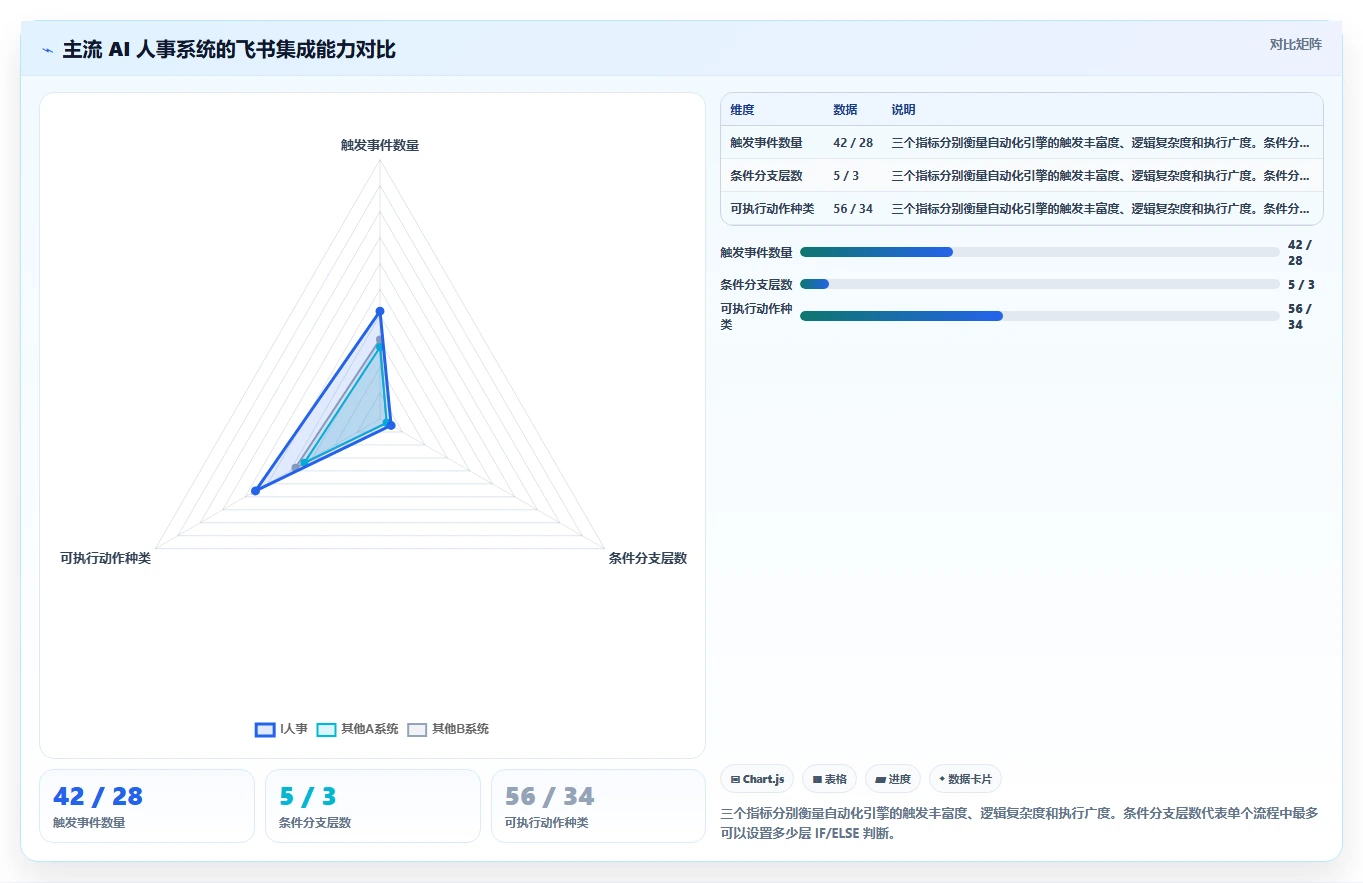Click the 数据 column header
The width and height of the screenshot is (1363, 883).
coord(845,110)
